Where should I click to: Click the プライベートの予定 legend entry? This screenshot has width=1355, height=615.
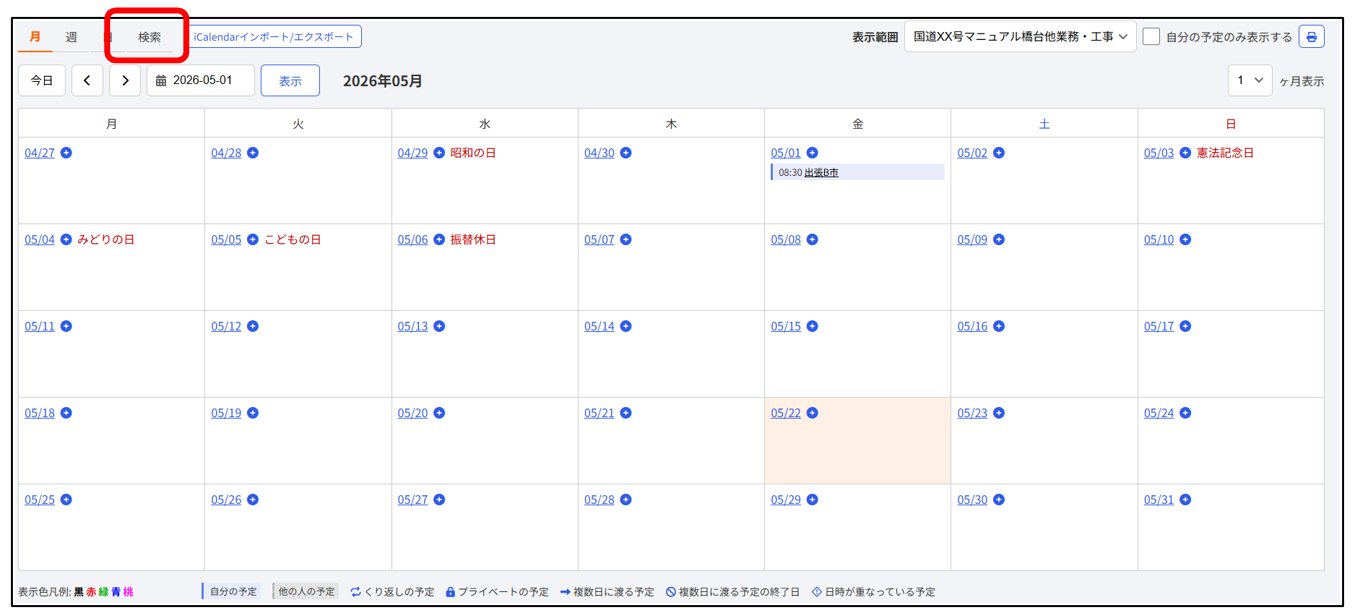(x=497, y=592)
